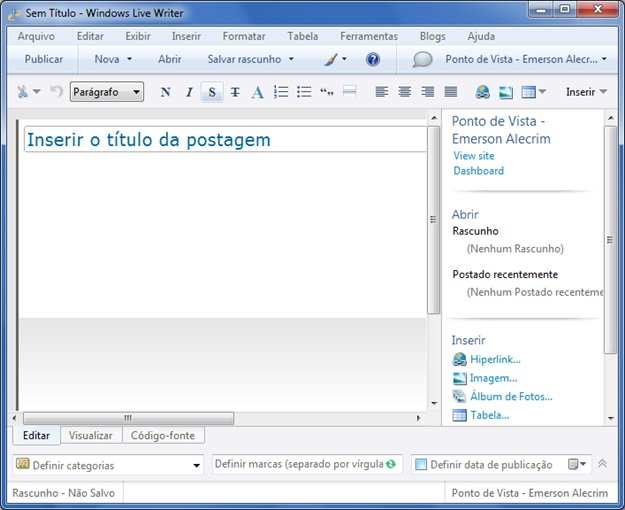Click the Hiperlink... sidebar link

tap(495, 359)
